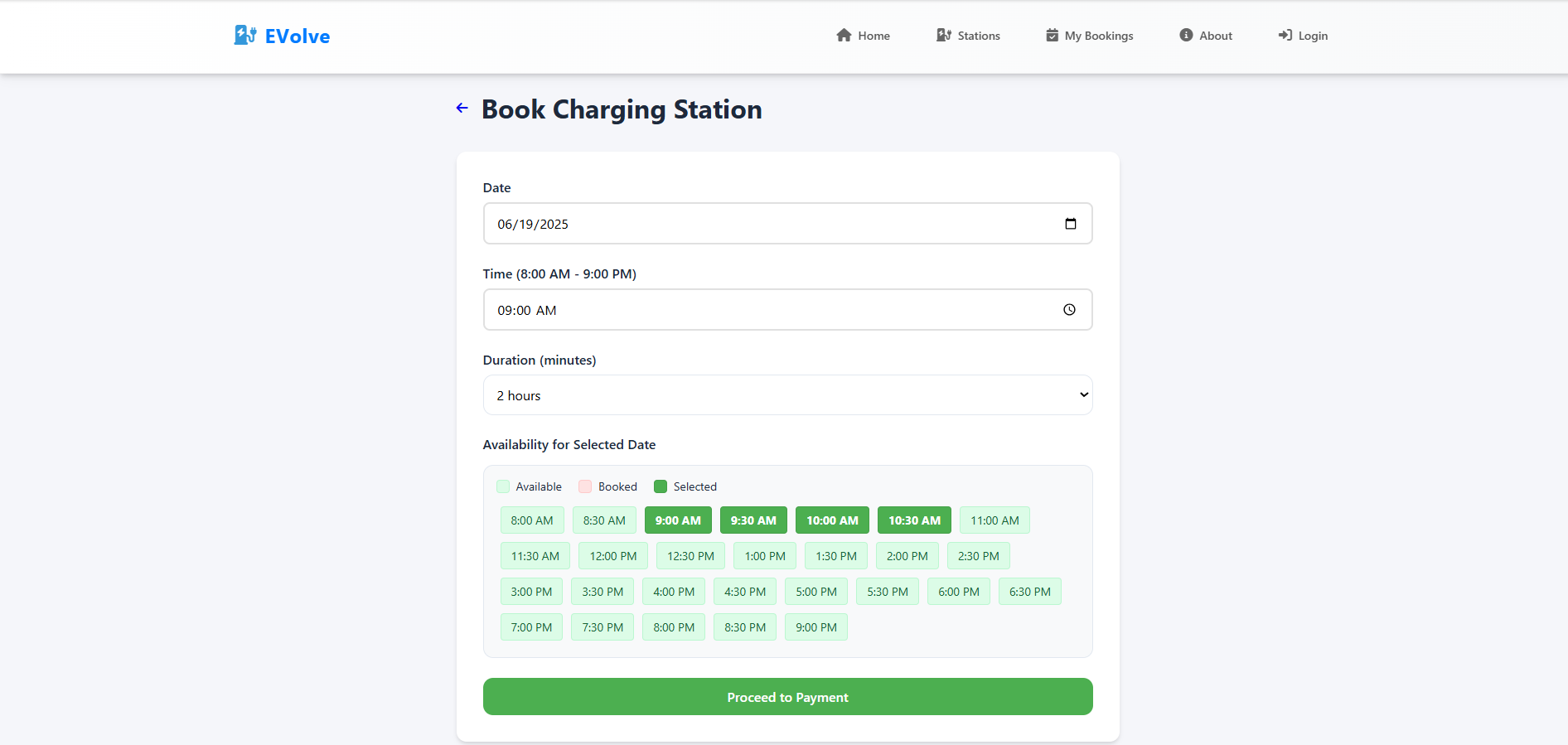Choose the 5:00 PM time slot
1568x745 pixels.
click(815, 592)
